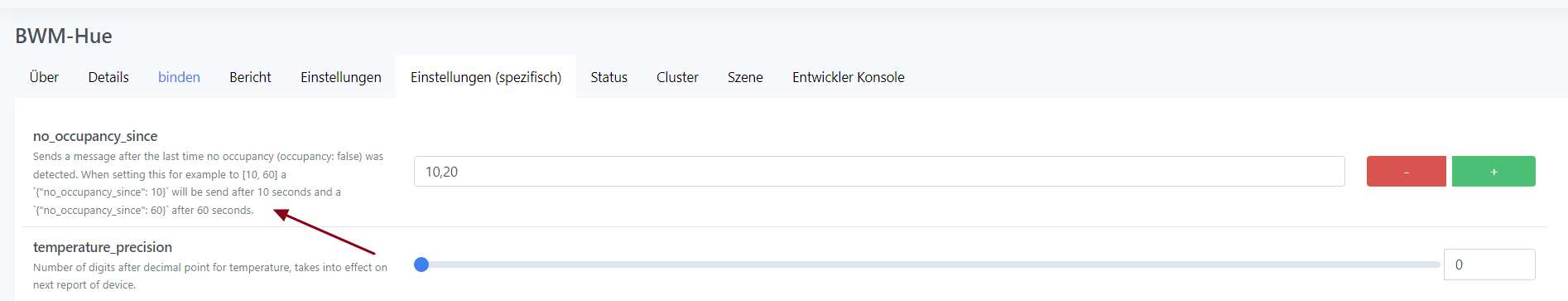Go to the Einstellungen tab
1568x301 pixels.
tap(340, 77)
